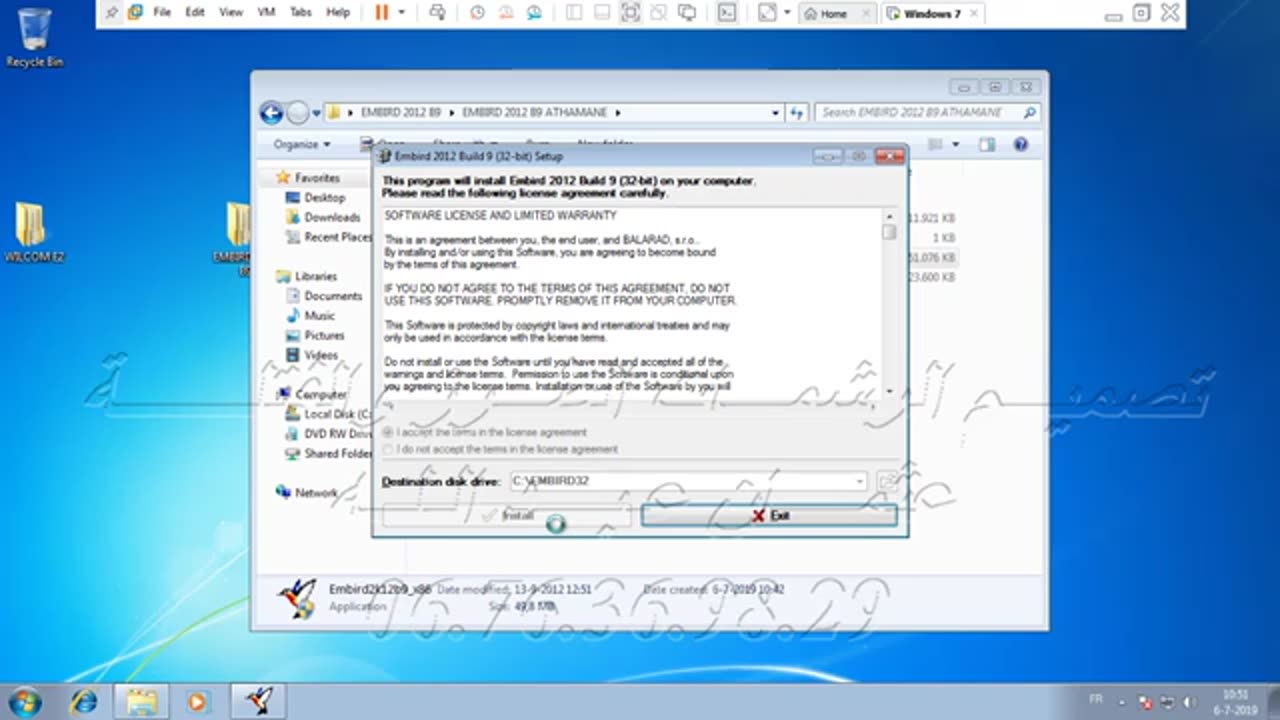Open the VMware View menu

(231, 13)
